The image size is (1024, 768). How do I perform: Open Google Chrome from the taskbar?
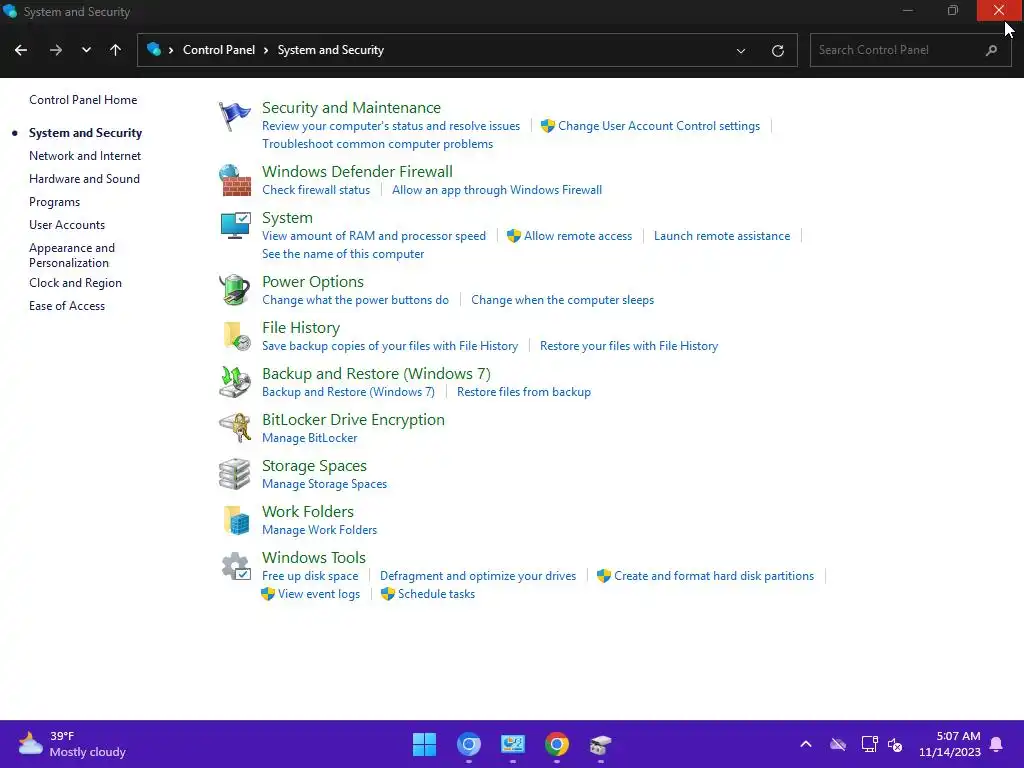556,744
